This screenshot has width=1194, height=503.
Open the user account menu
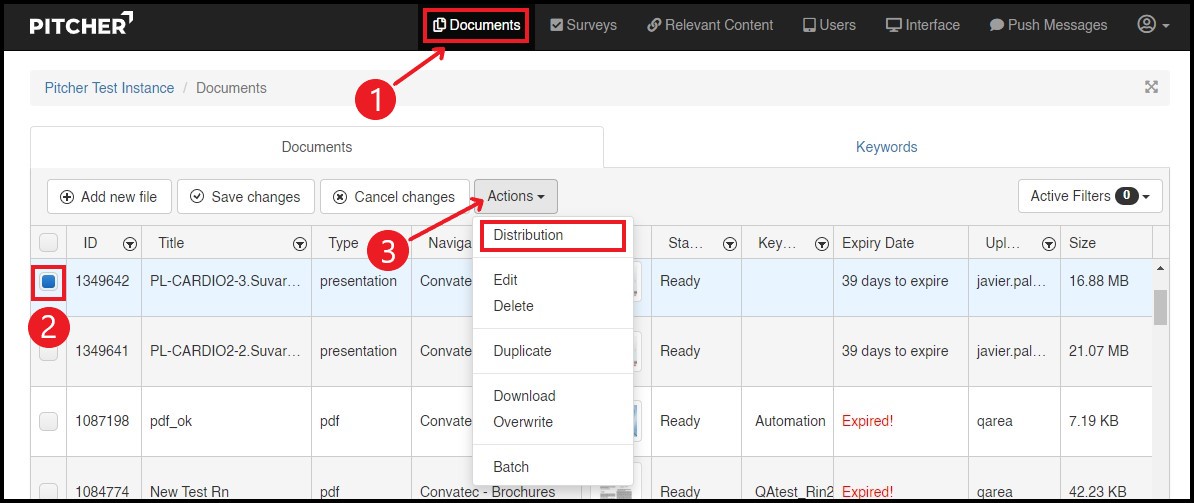click(1153, 25)
